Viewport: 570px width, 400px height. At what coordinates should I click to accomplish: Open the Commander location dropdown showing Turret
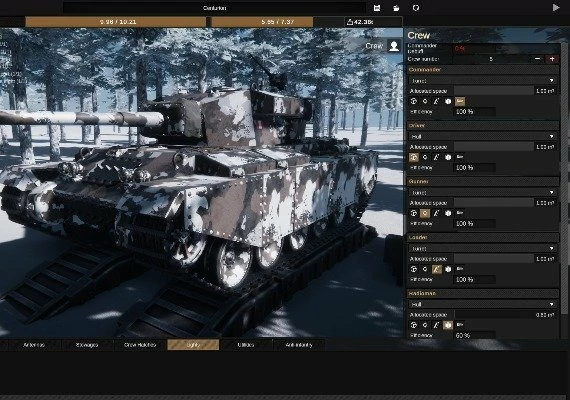click(x=483, y=80)
